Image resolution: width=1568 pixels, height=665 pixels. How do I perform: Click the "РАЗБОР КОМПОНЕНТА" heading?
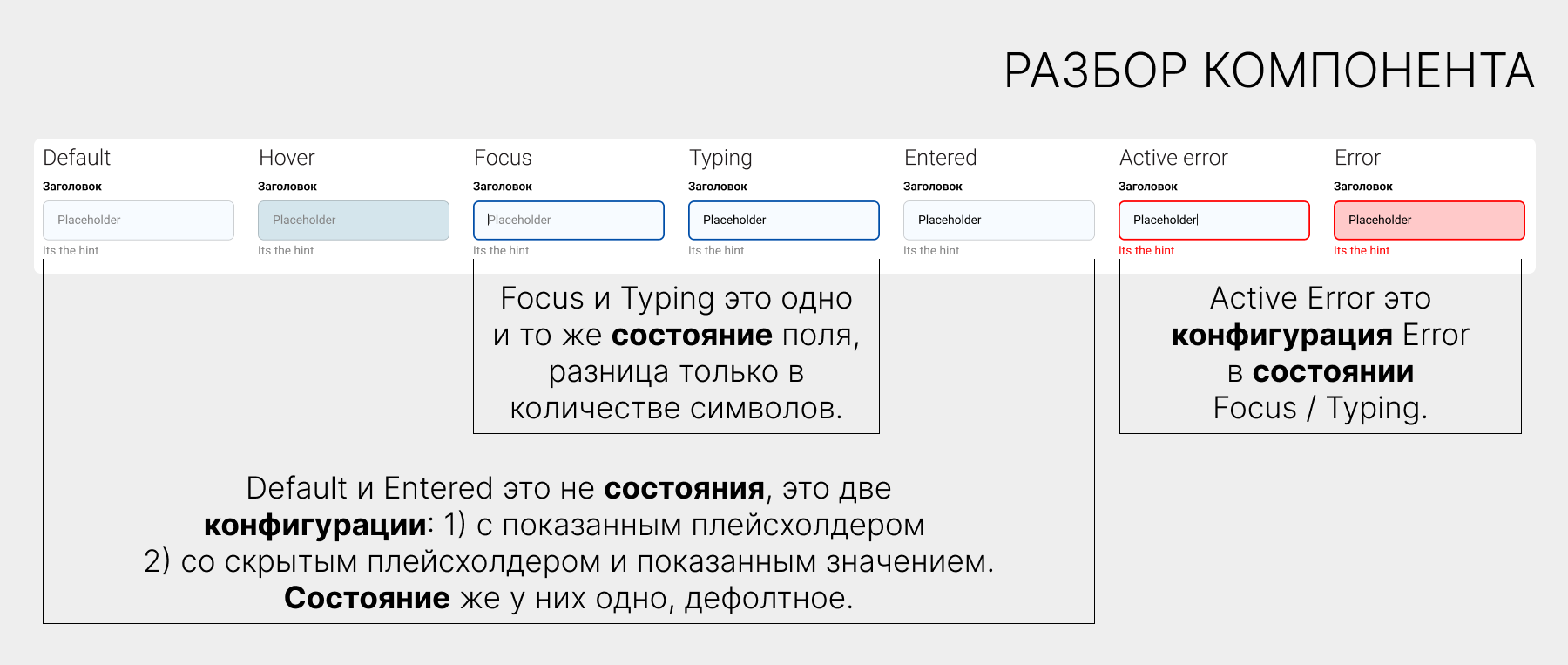click(1268, 71)
